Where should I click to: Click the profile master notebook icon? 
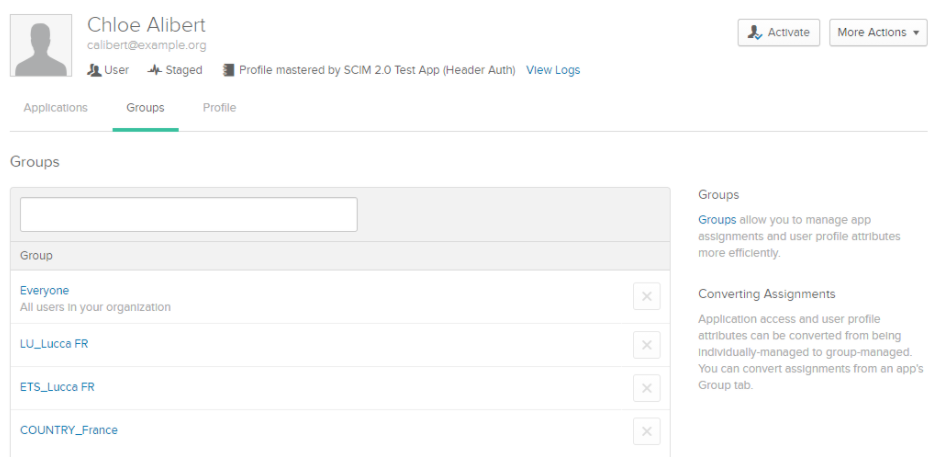coord(228,70)
